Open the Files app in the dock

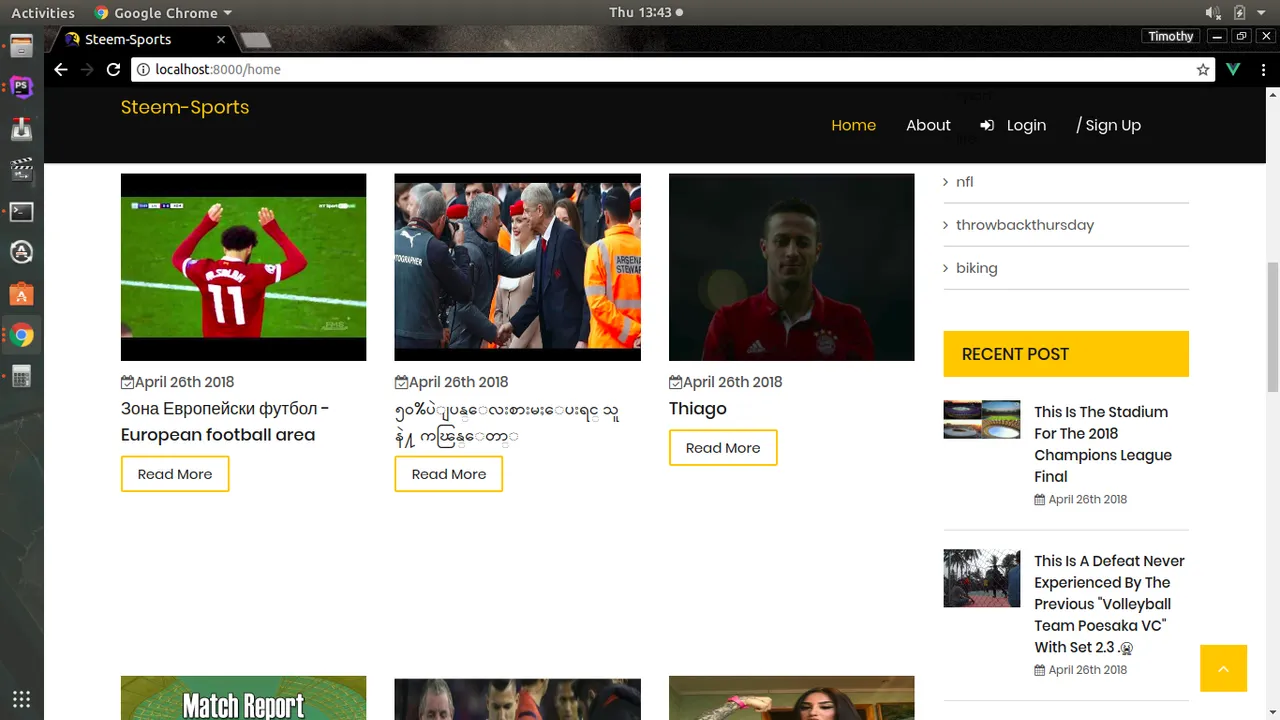click(21, 46)
